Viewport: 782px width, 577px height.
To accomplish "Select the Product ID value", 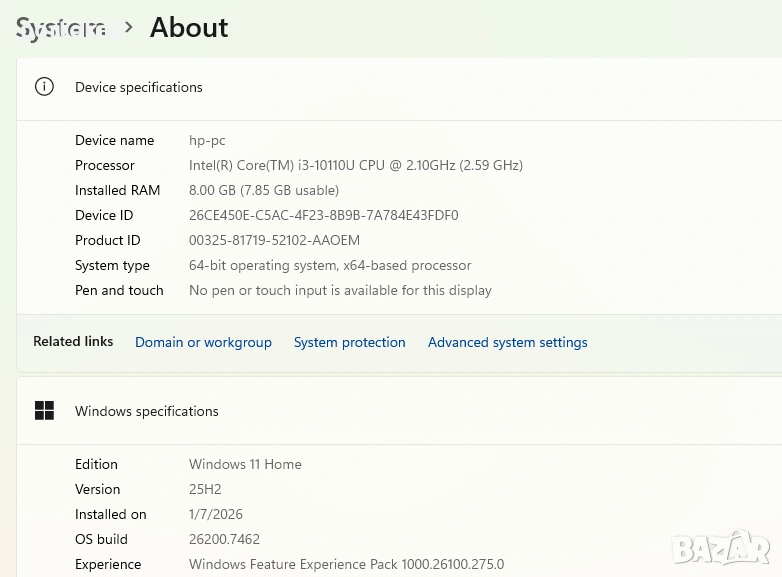I will pos(274,240).
